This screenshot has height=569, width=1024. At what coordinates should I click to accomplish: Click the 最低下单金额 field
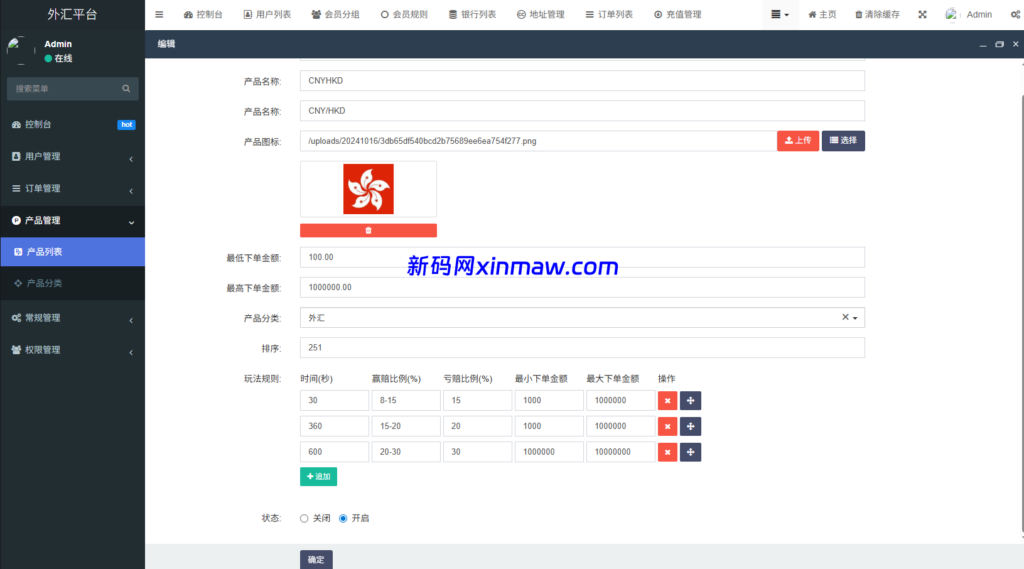point(582,257)
